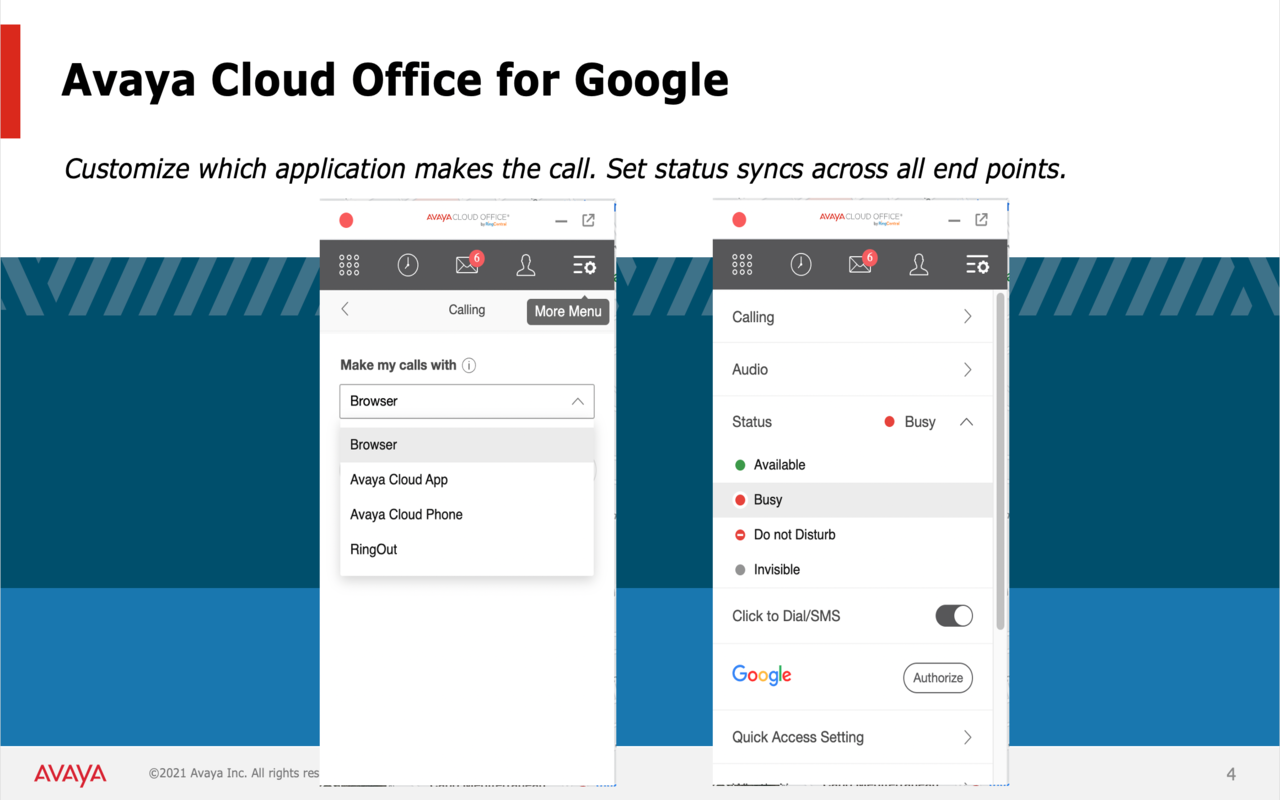Image resolution: width=1280 pixels, height=800 pixels.
Task: Set status to Busy in the status list
Action: (x=853, y=500)
